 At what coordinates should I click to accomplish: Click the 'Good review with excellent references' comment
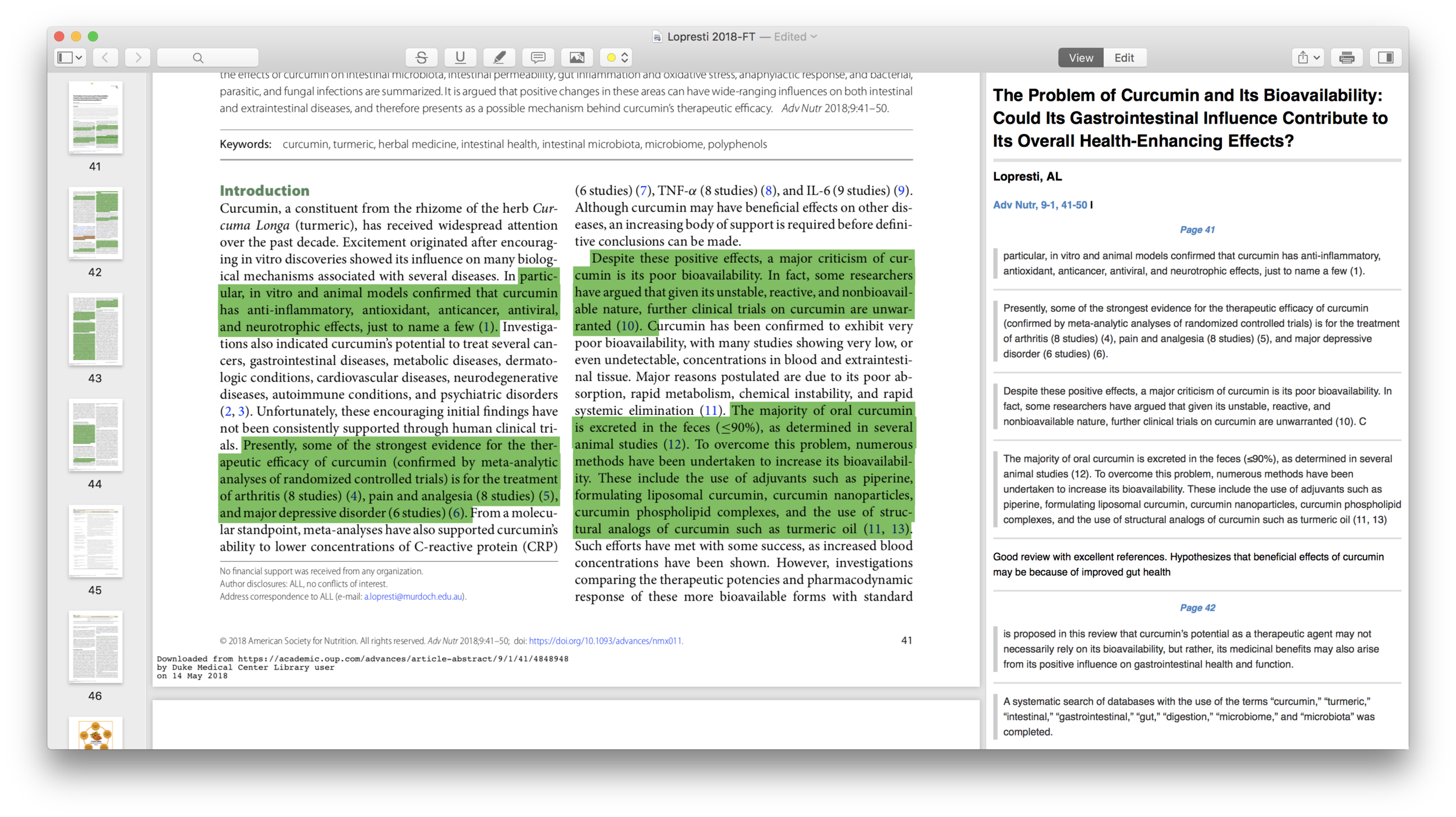pyautogui.click(x=1188, y=565)
